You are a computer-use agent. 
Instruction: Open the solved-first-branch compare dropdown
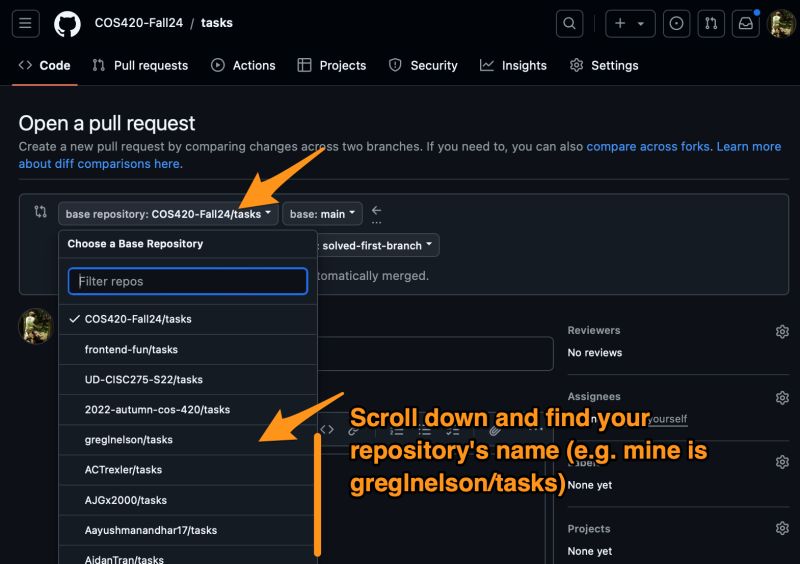(x=377, y=246)
